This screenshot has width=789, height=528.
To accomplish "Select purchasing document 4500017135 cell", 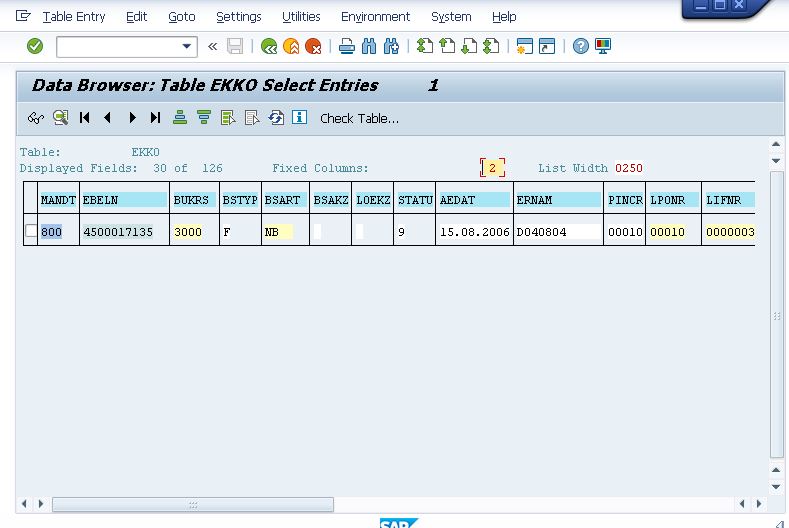I will coord(118,232).
